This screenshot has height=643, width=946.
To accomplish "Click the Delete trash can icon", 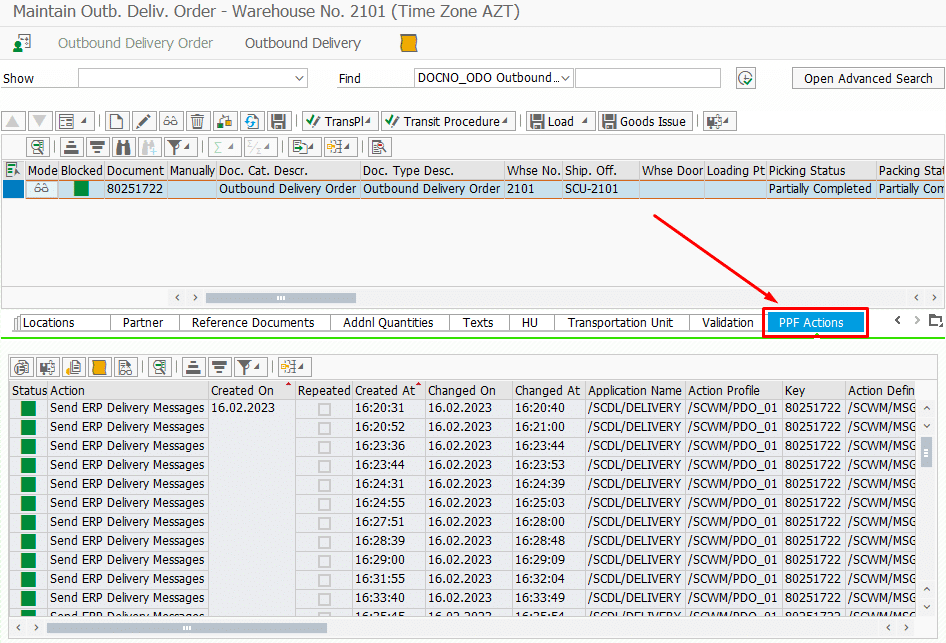I will (x=198, y=121).
